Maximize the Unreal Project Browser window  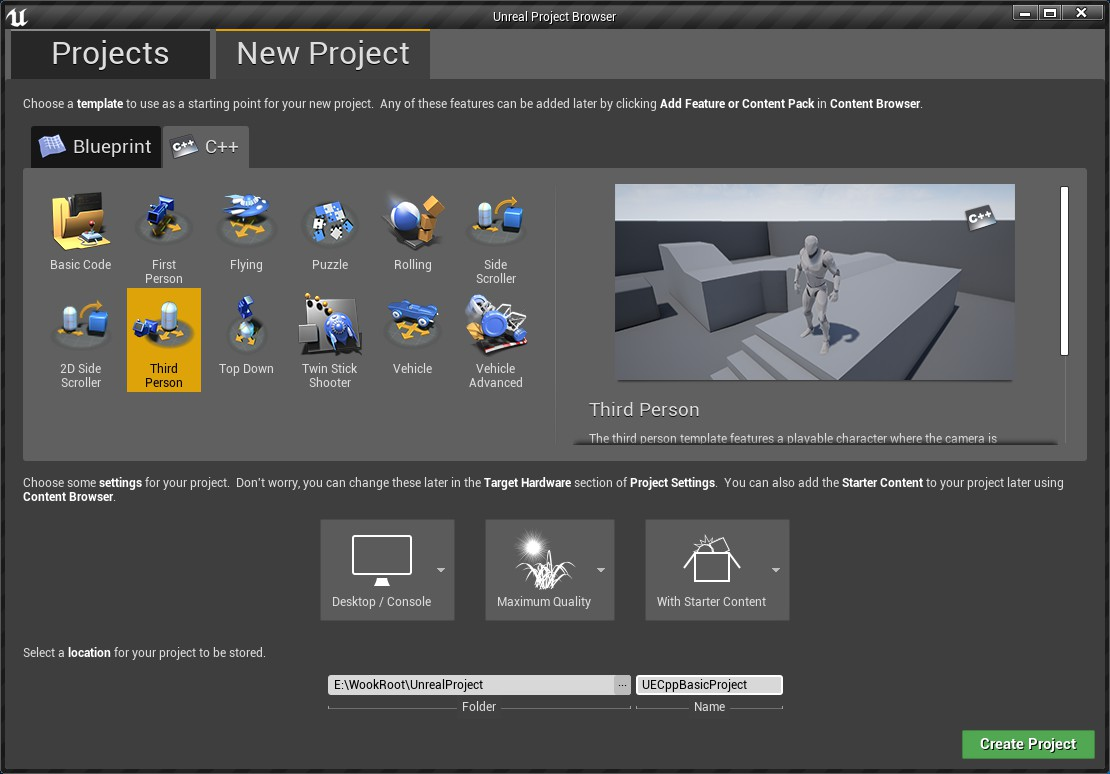[x=1050, y=13]
